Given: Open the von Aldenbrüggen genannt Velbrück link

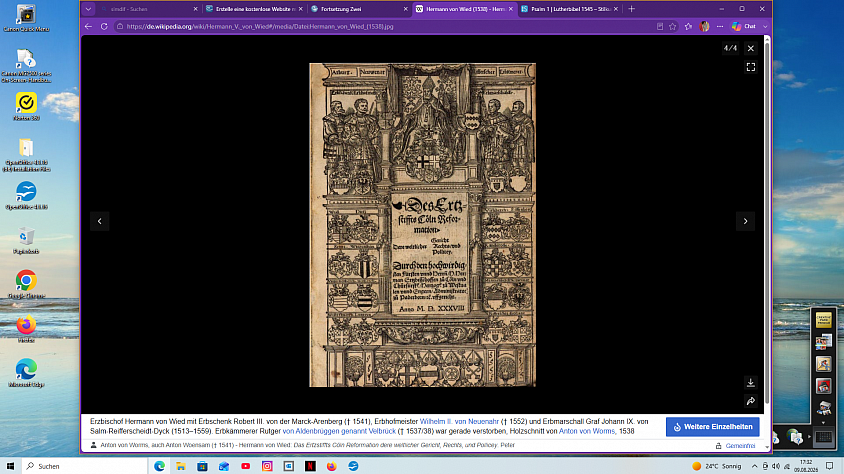Looking at the screenshot, I should [339, 431].
